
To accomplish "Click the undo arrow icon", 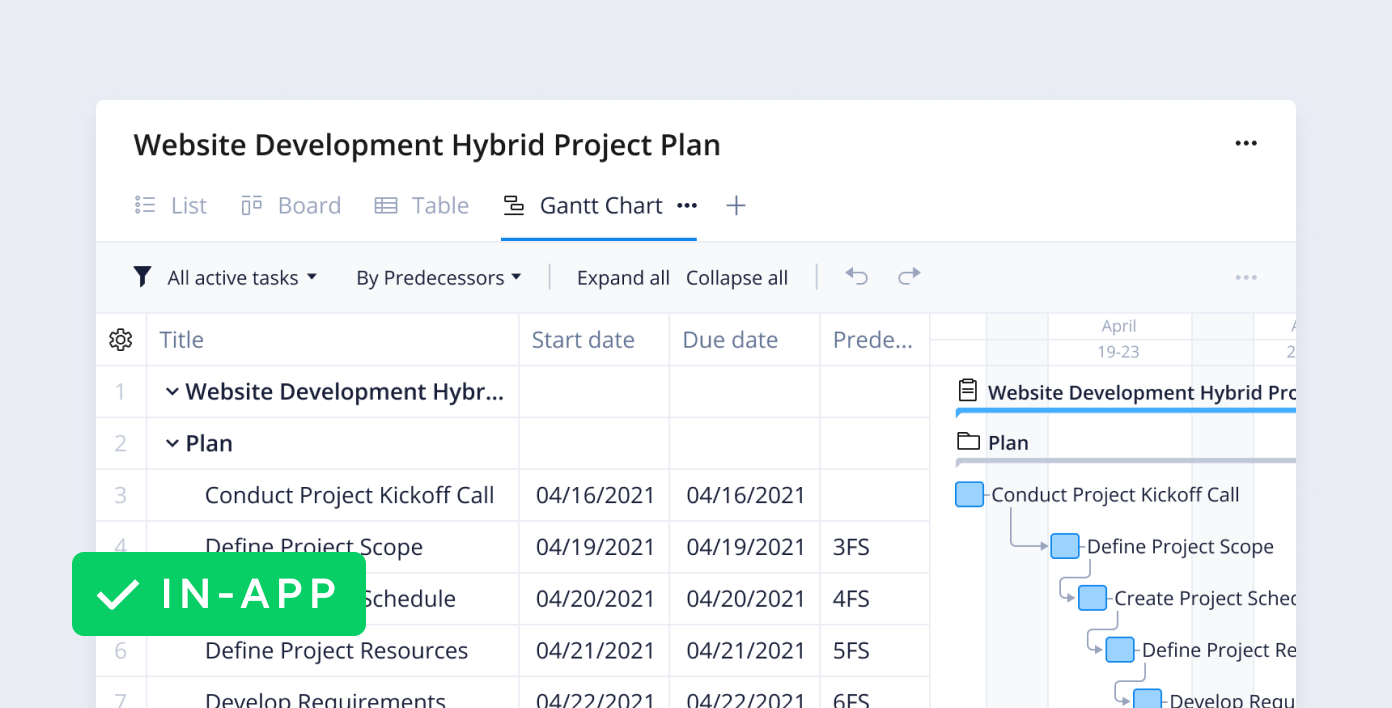I will (x=856, y=277).
